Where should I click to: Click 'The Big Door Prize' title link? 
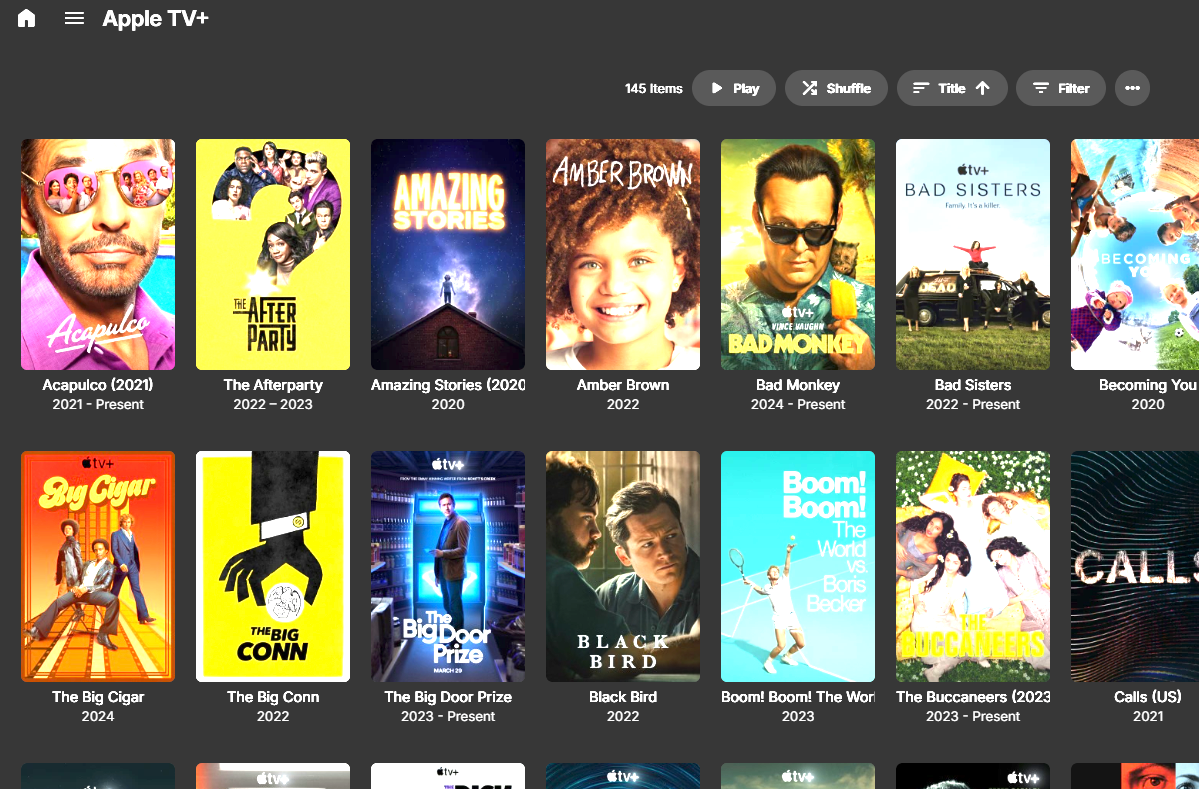(x=448, y=697)
